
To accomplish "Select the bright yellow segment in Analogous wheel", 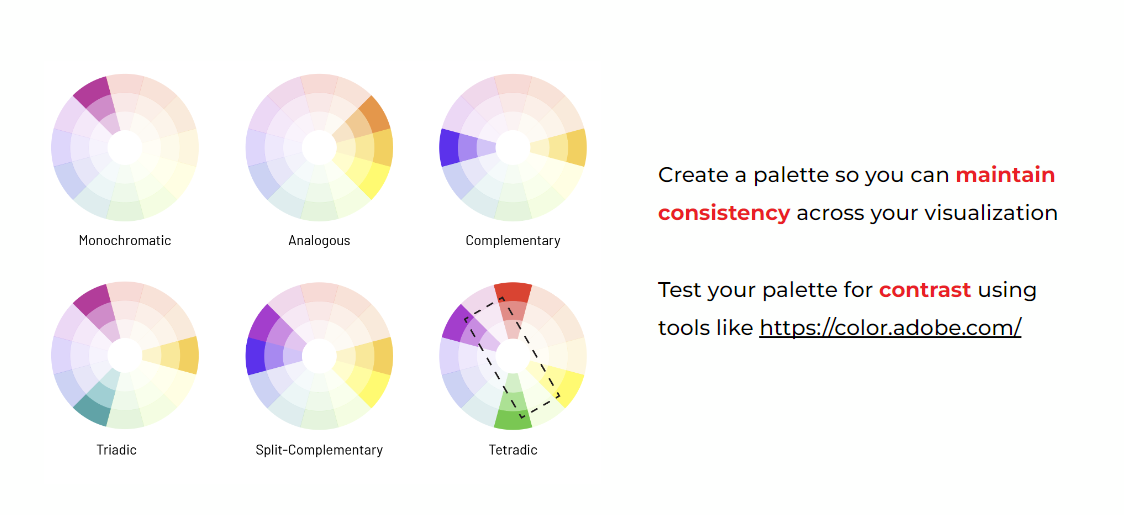I will coord(373,180).
